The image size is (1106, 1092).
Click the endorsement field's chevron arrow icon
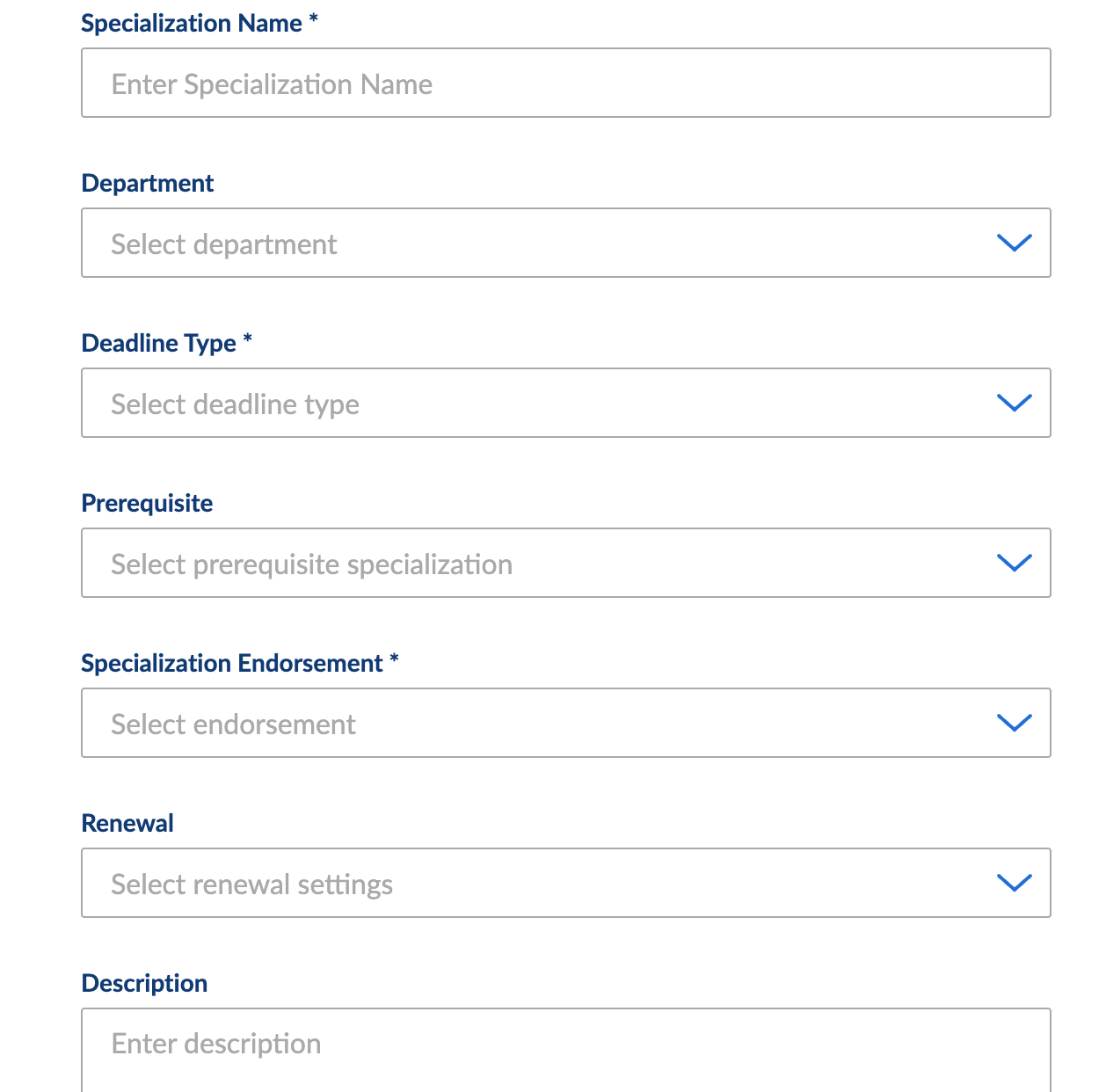tap(1015, 723)
